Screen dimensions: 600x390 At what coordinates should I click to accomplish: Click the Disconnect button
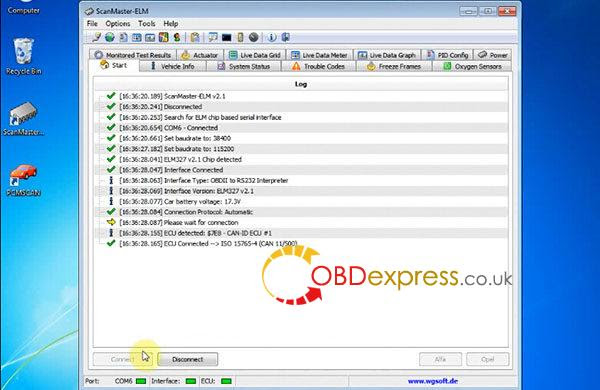188,359
